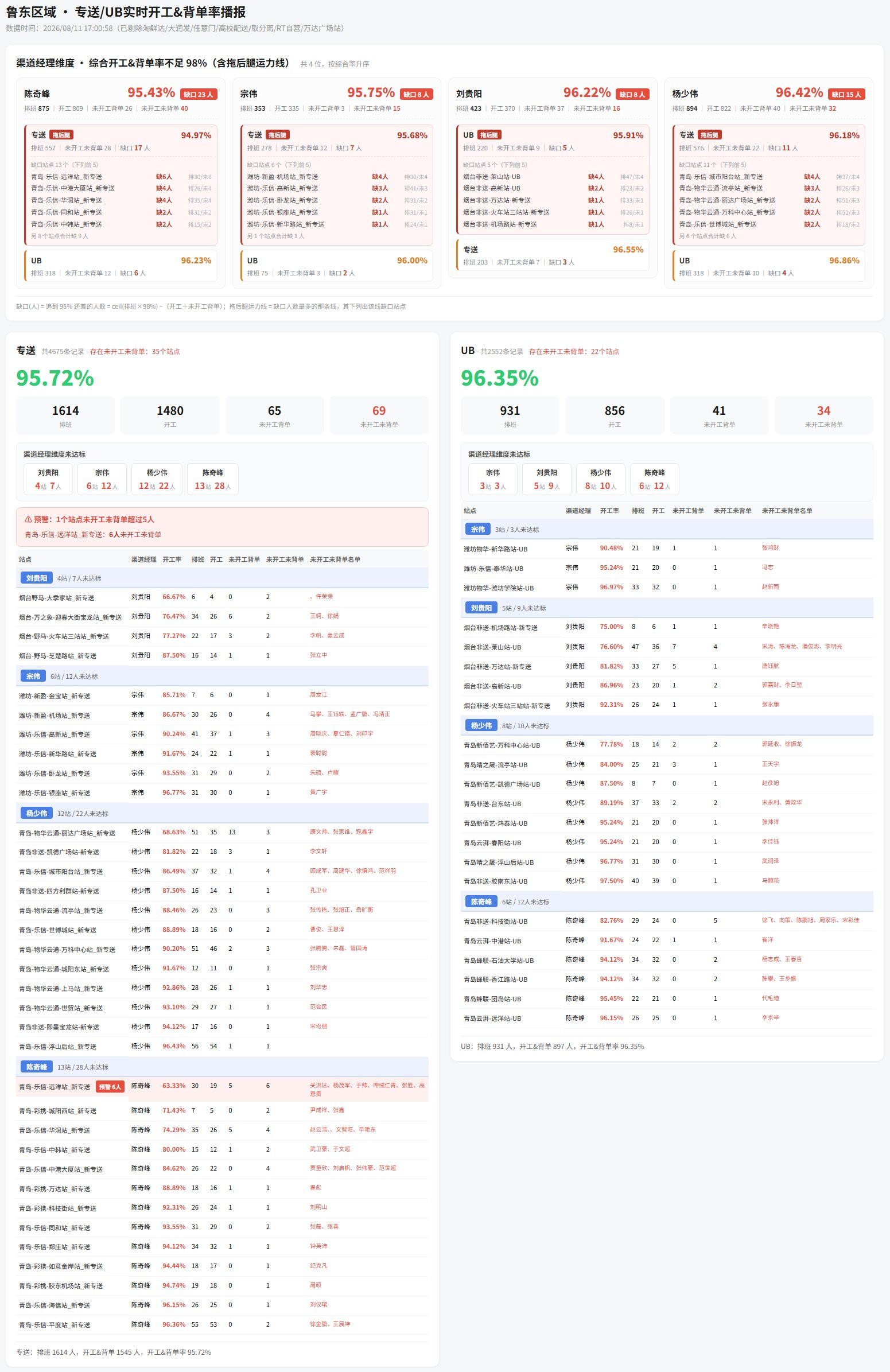The height and width of the screenshot is (1372, 890).
Task: Click the UB 96.86% block in 杨少伟's card
Action: (x=769, y=266)
